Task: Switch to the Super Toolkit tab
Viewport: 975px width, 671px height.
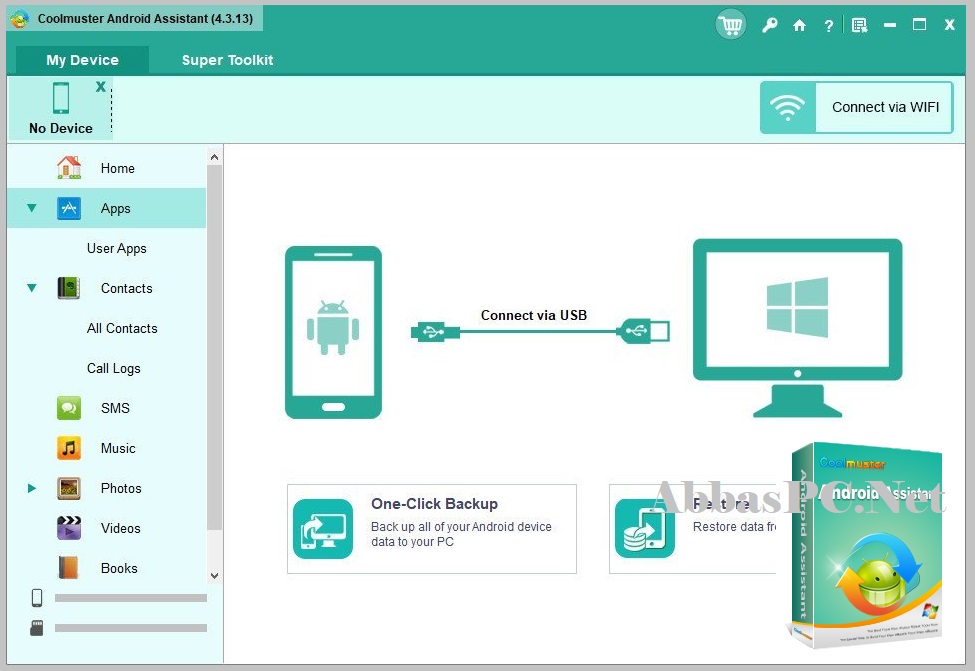Action: (227, 60)
